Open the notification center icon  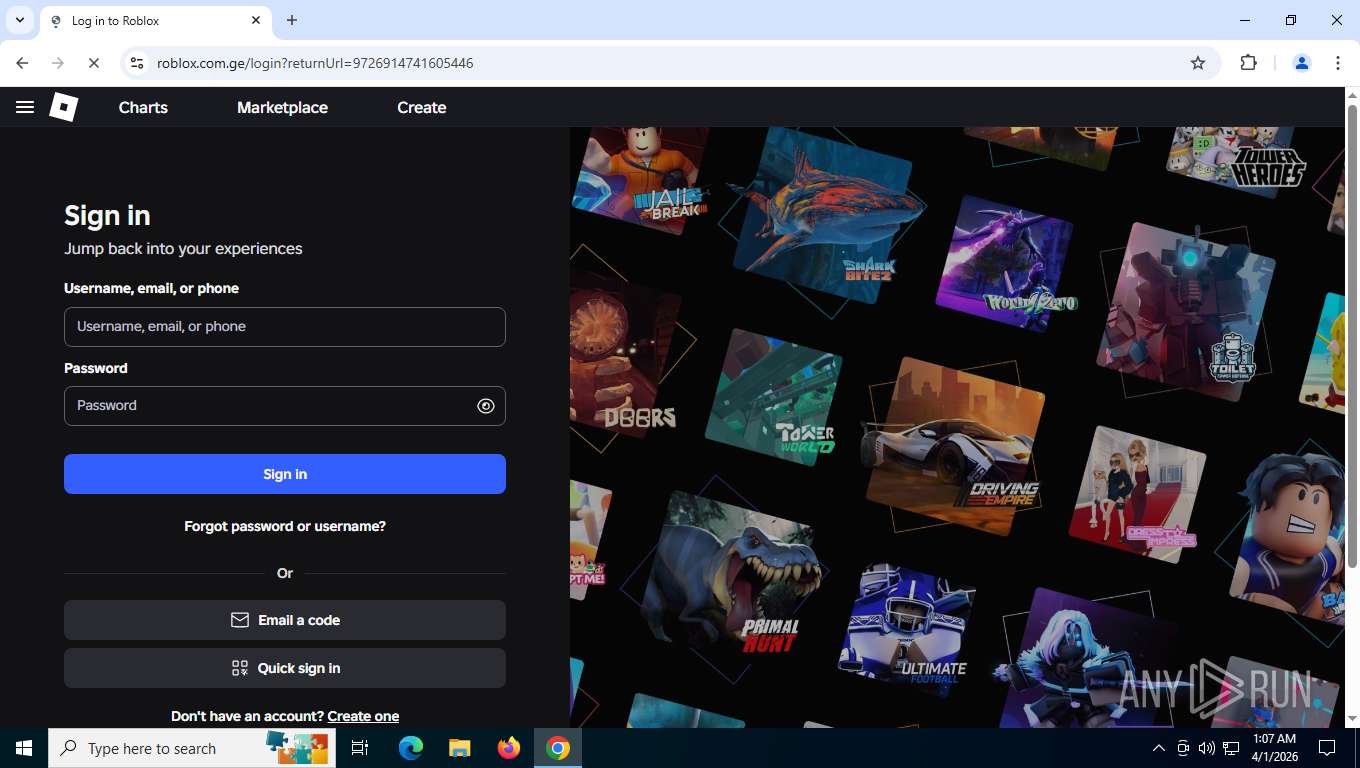pyautogui.click(x=1328, y=748)
